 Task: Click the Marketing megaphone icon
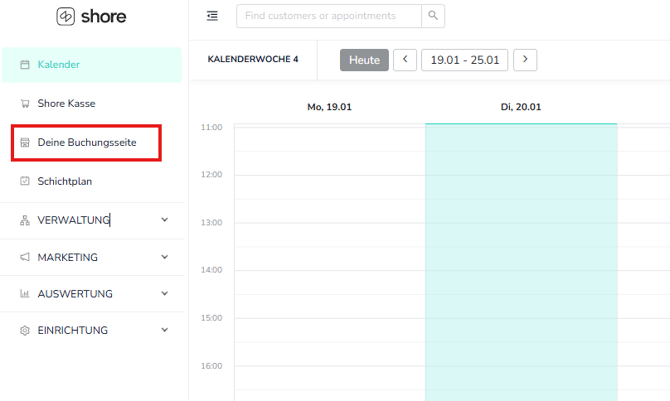(25, 257)
